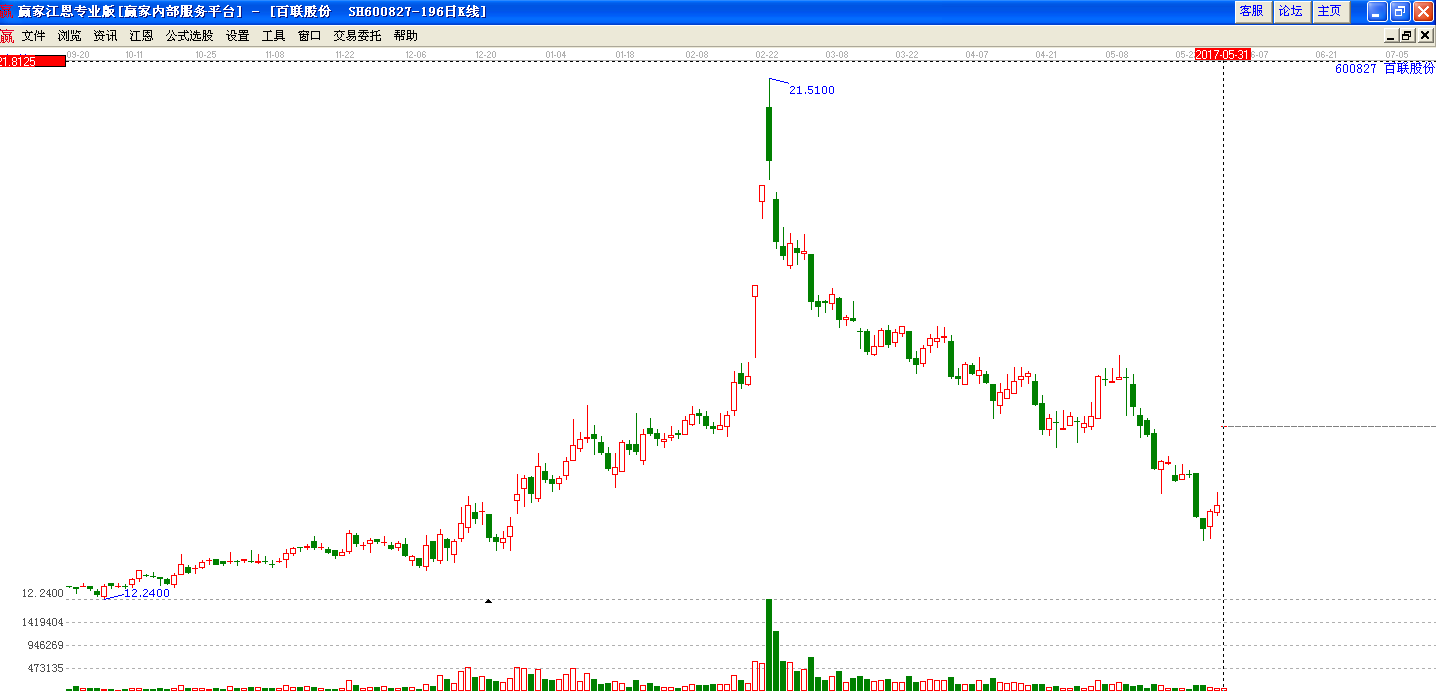Click the 473135 volume axis value
1436x691 pixels.
pyautogui.click(x=46, y=668)
